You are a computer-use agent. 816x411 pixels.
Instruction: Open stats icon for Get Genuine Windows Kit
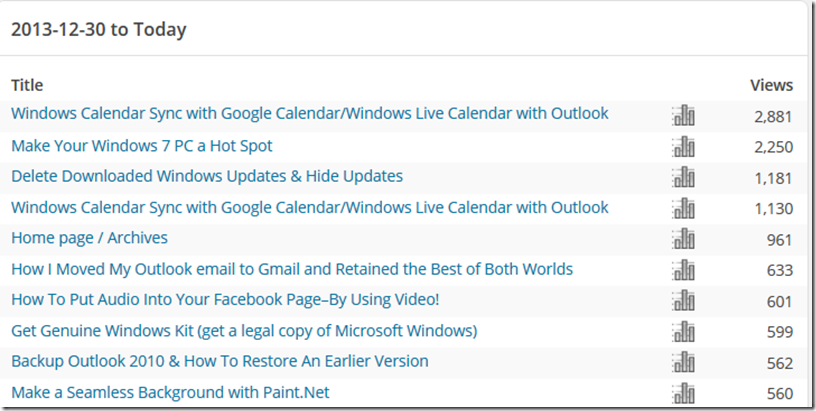[684, 331]
